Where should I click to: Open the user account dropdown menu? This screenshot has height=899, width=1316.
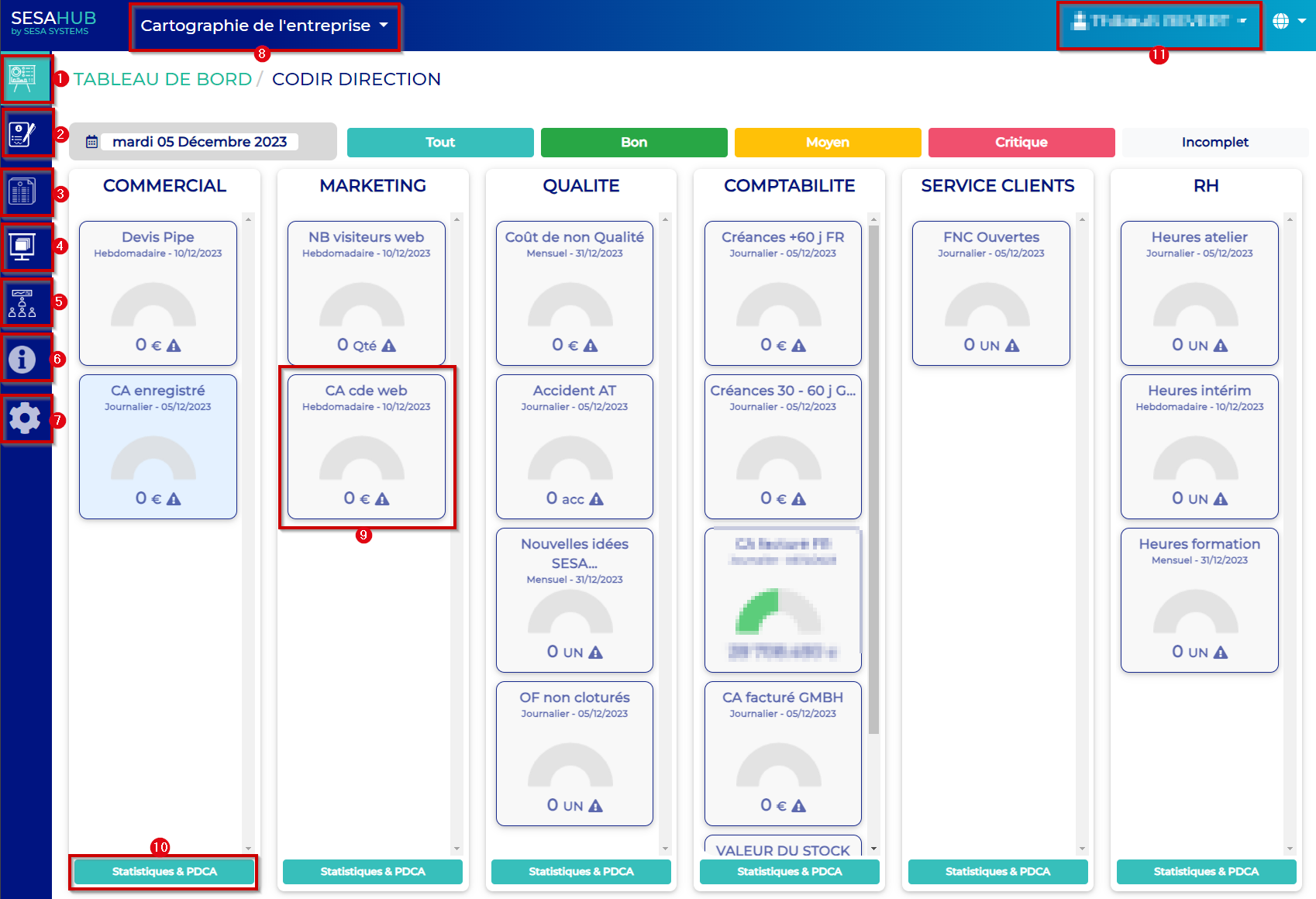1159,22
